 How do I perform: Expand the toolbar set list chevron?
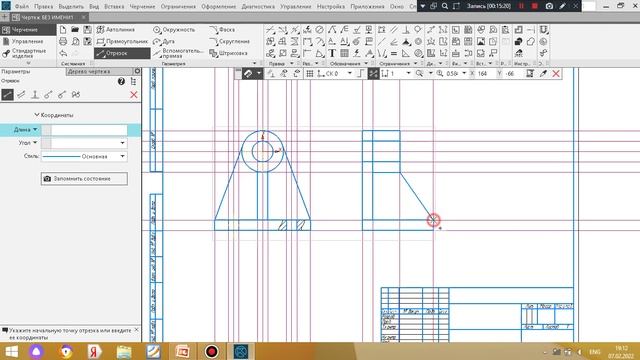coord(28,63)
